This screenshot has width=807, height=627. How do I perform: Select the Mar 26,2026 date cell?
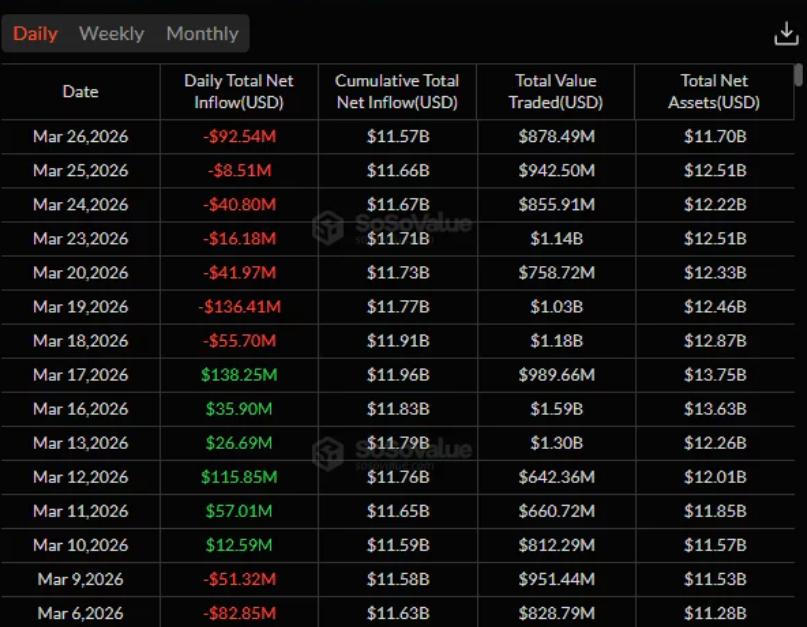(x=80, y=137)
